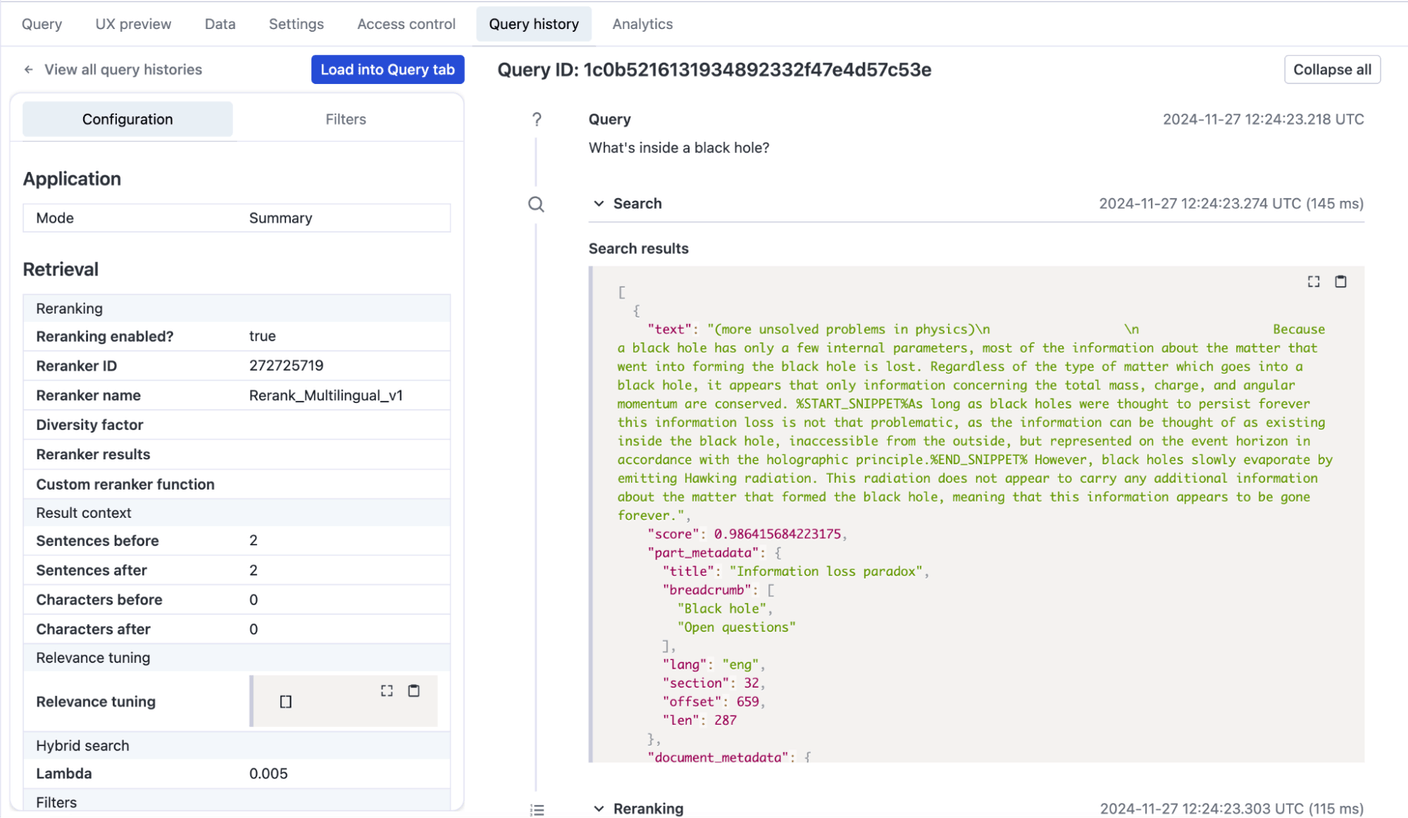Open the UX preview tab
The width and height of the screenshot is (1408, 818).
[x=133, y=24]
